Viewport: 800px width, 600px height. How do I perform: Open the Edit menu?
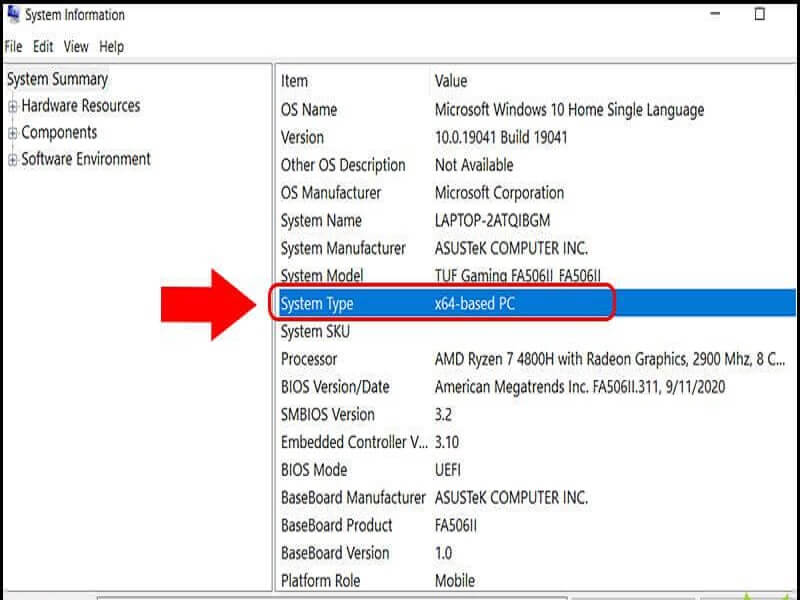point(41,46)
